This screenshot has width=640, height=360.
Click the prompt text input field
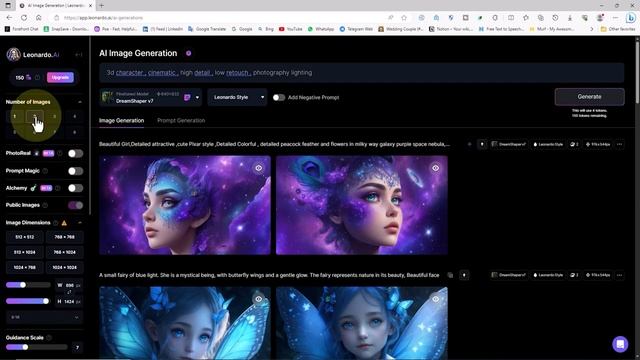362,73
